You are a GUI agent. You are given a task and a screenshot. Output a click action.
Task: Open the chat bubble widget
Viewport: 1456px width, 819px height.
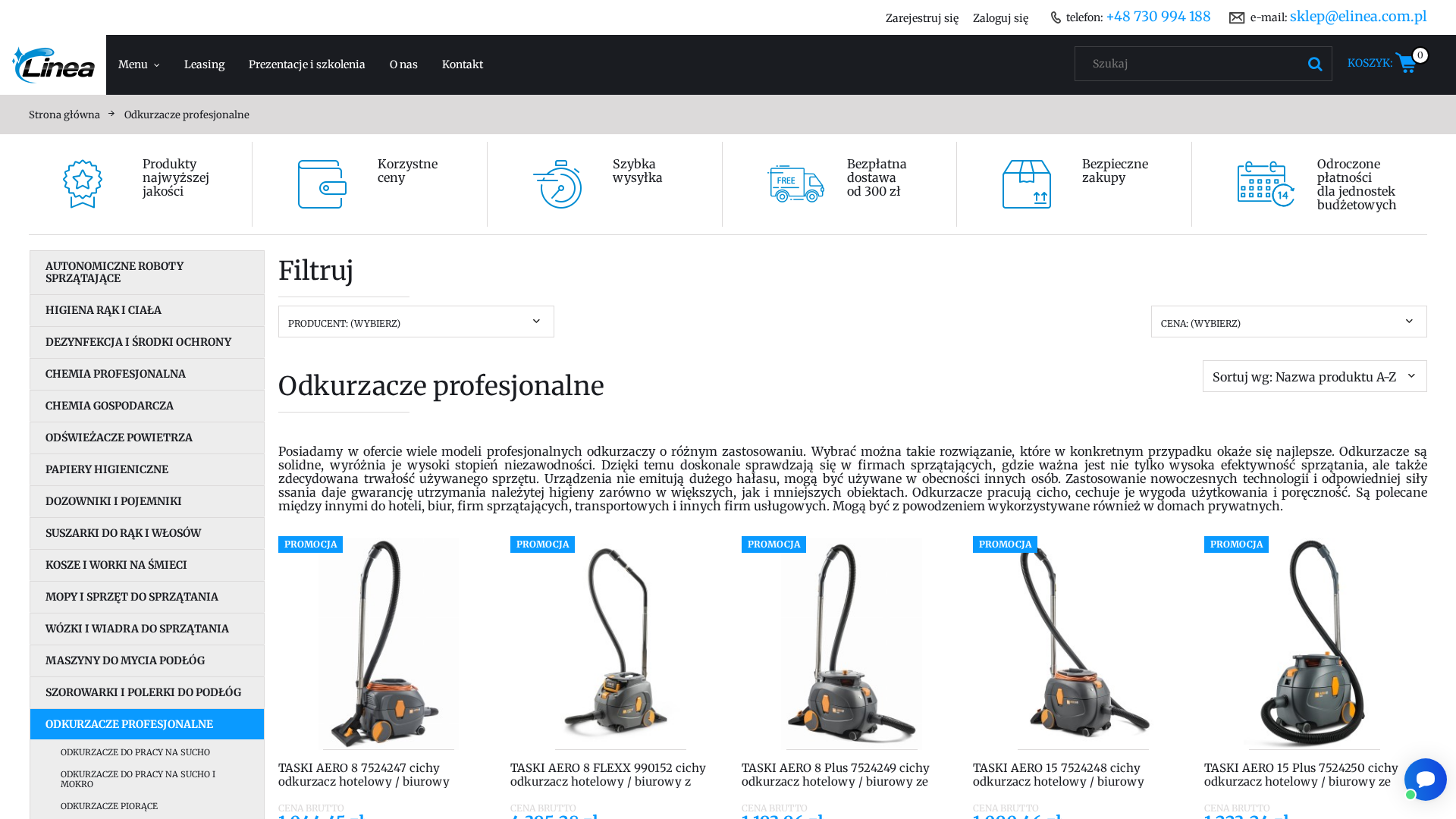point(1425,779)
